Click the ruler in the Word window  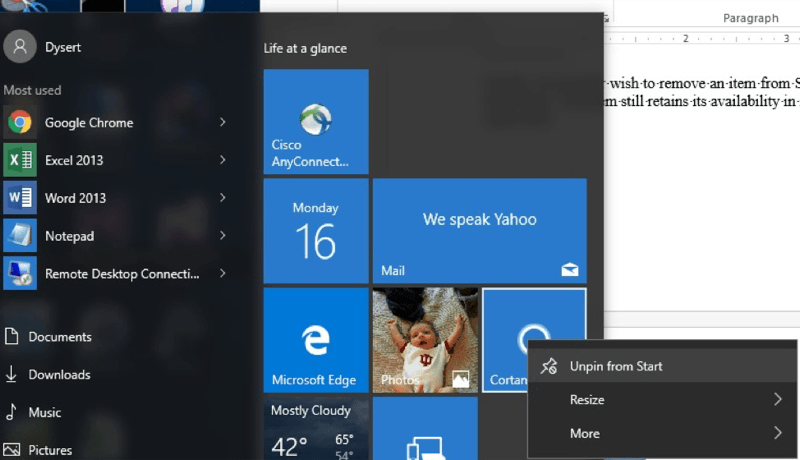click(702, 38)
